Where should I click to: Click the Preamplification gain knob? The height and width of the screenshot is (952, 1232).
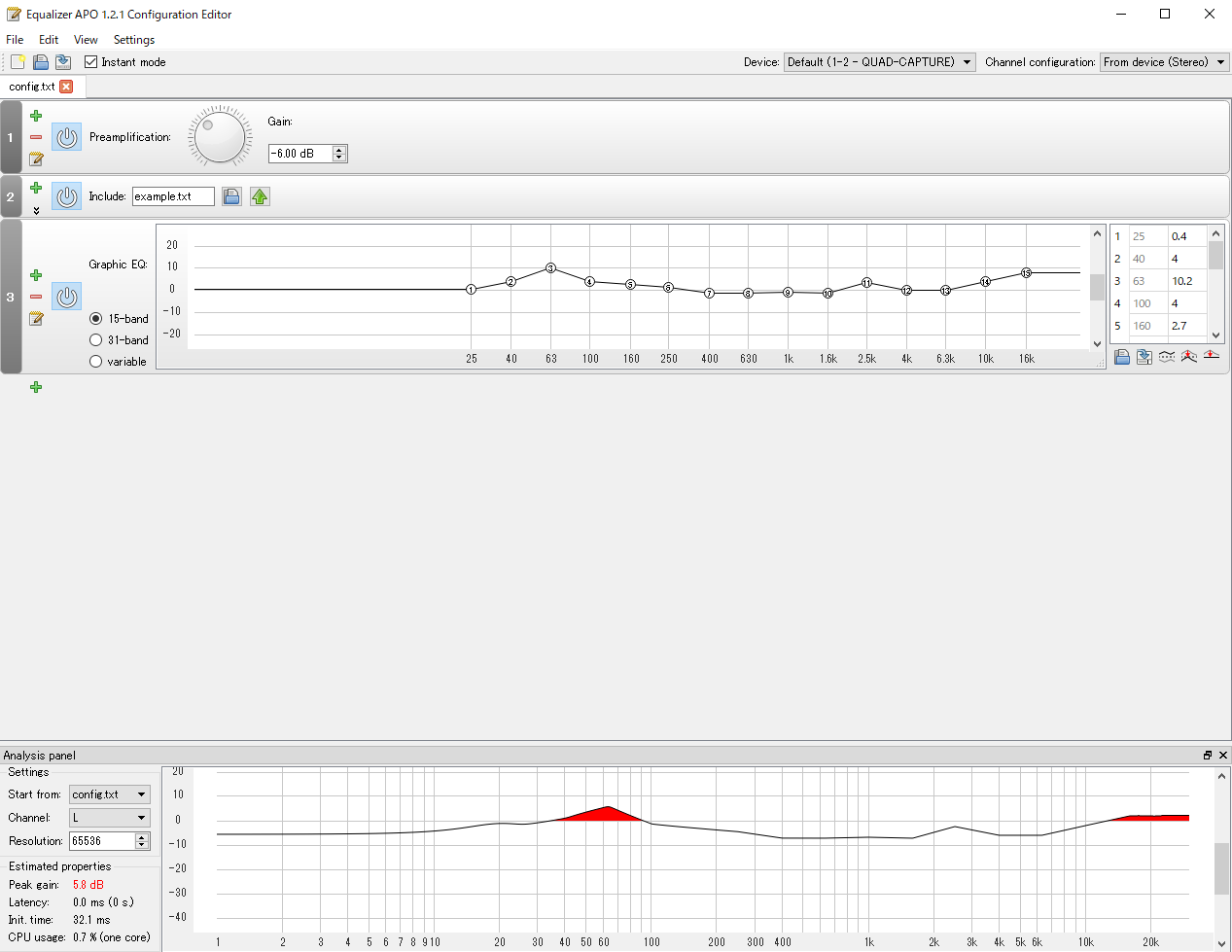coord(220,137)
